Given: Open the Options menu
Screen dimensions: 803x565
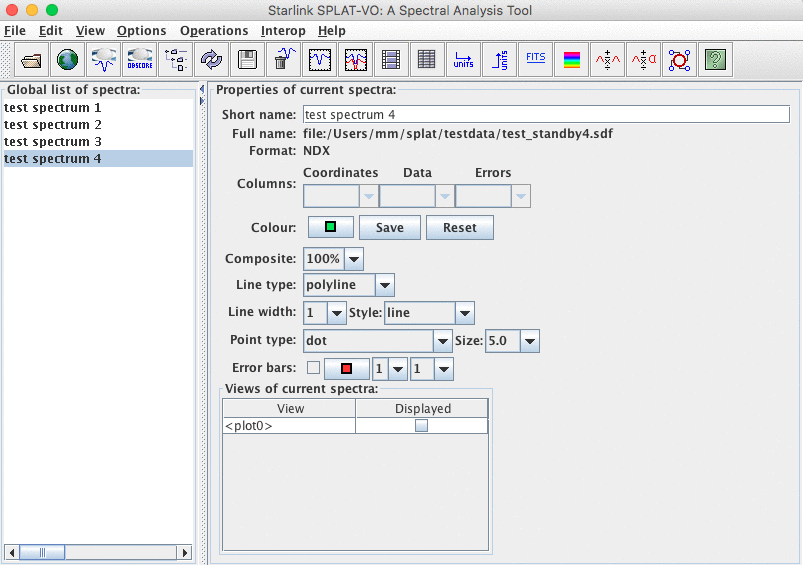Looking at the screenshot, I should [141, 31].
